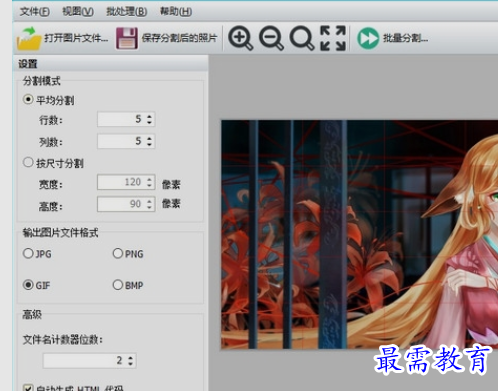This screenshot has width=498, height=391.
Task: Select the 按尺寸分割 radio button
Action: coord(28,162)
